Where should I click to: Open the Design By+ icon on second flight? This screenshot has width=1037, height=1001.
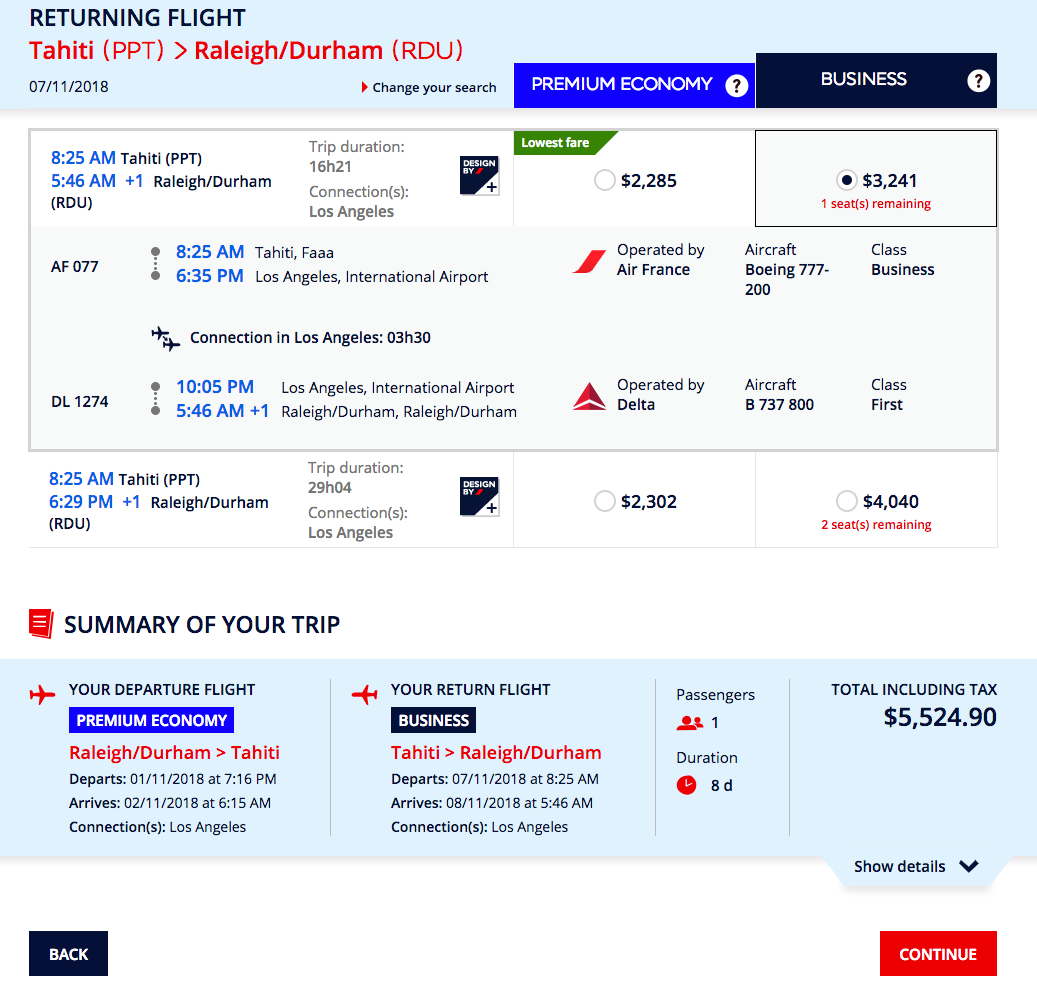(x=479, y=497)
